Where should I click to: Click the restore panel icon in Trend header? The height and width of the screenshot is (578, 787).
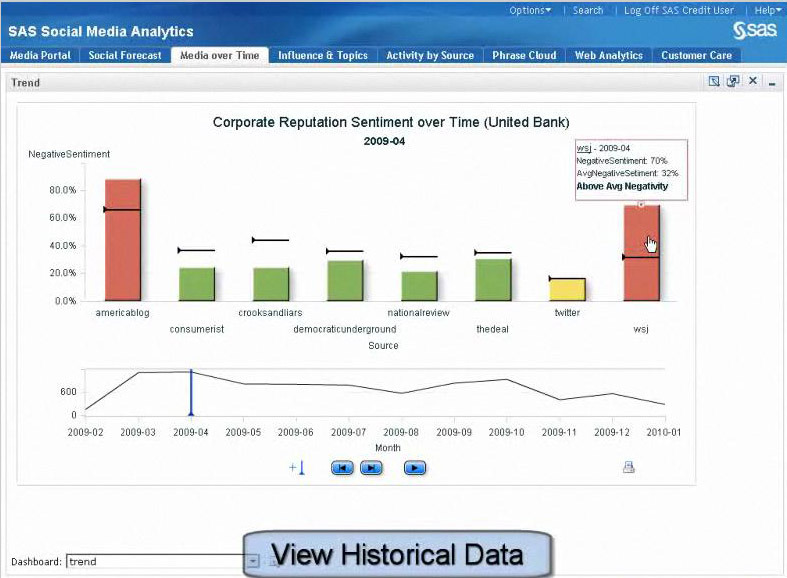pos(714,81)
